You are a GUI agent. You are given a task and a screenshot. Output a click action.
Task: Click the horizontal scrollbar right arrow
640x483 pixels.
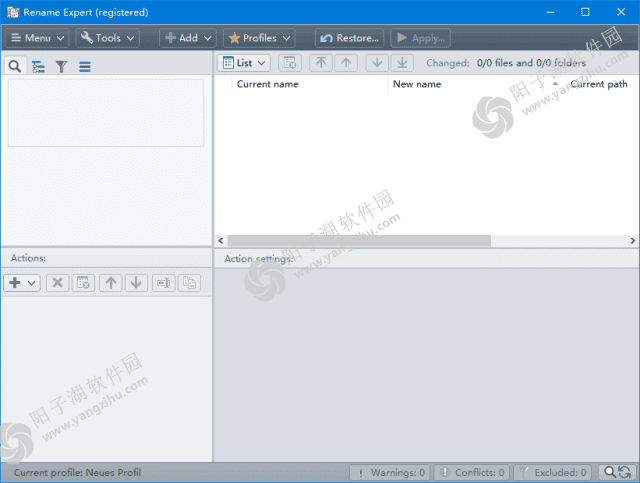632,241
